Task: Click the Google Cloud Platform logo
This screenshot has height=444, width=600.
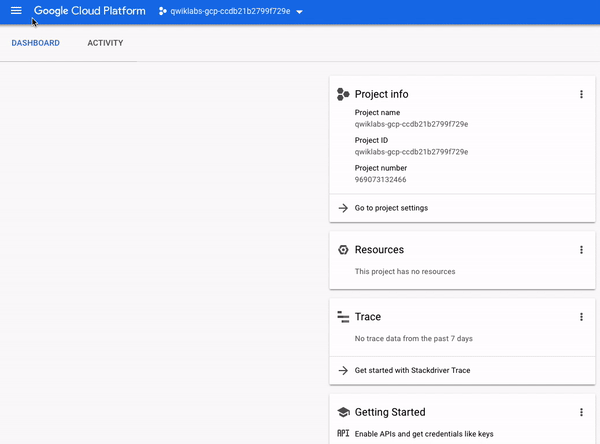Action: coord(90,11)
